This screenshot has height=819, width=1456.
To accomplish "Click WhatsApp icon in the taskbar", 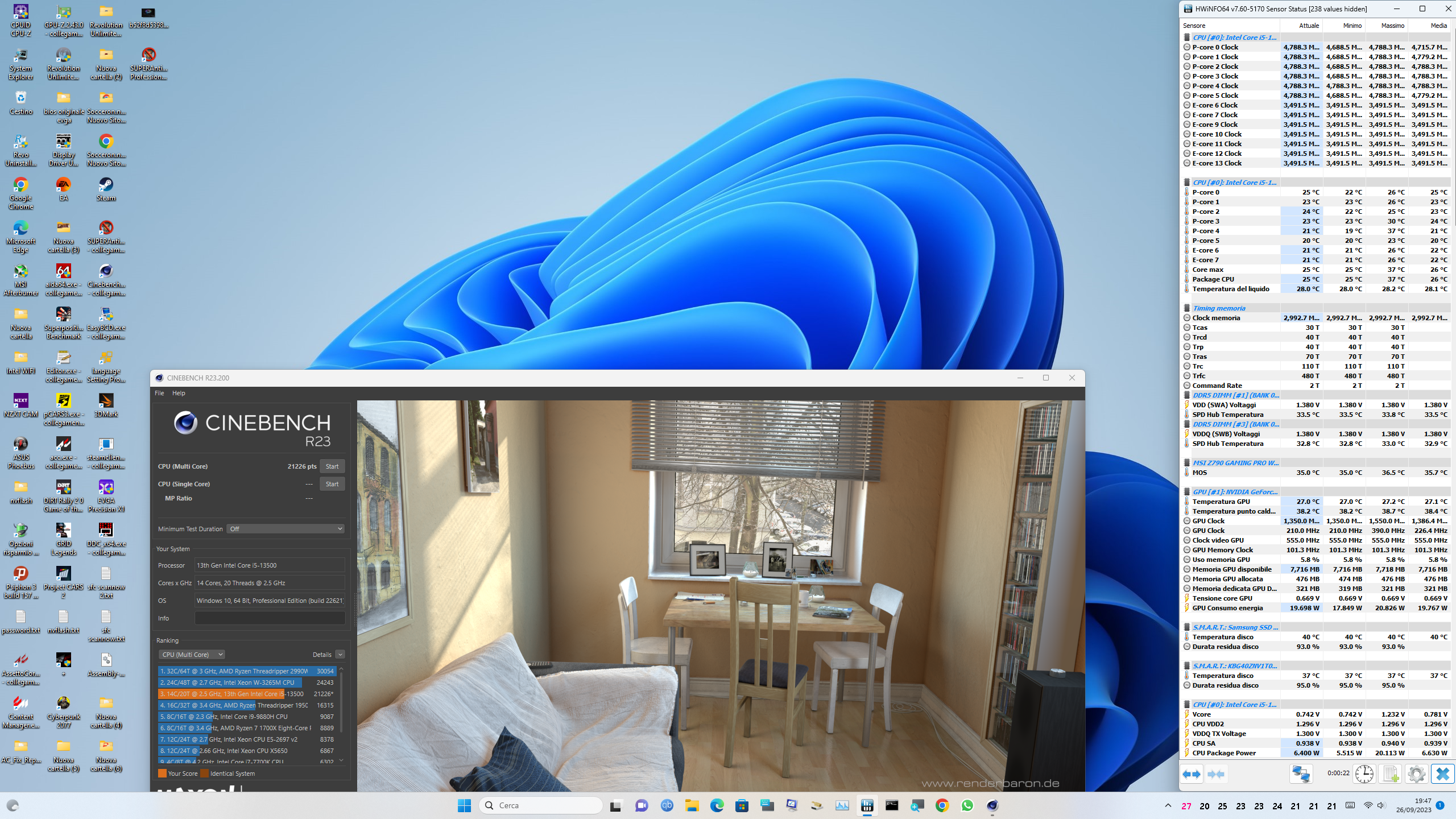I will tap(967, 805).
